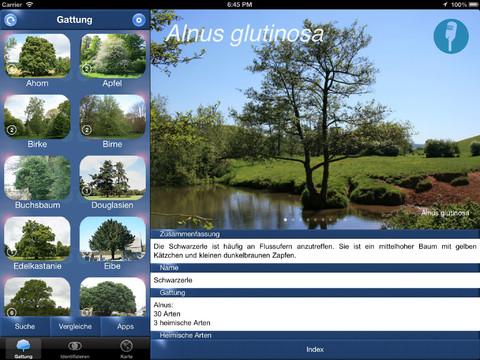The image size is (480, 360).
Task: Open the Apps button
Action: 125,327
